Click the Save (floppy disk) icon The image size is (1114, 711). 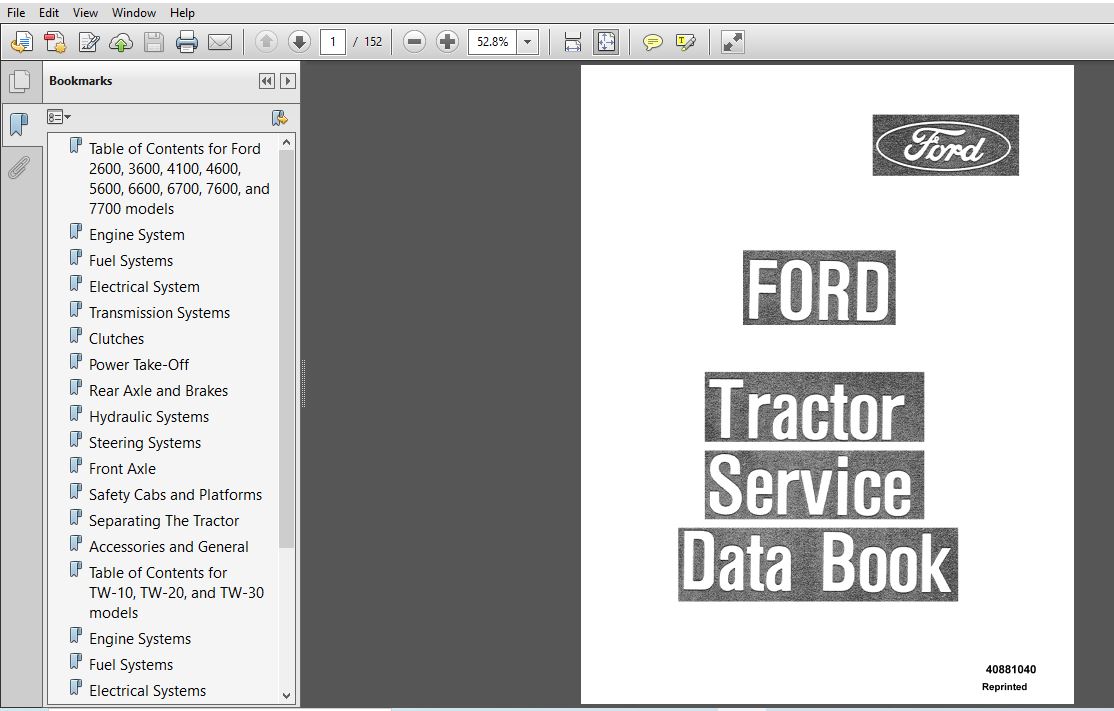tap(154, 42)
